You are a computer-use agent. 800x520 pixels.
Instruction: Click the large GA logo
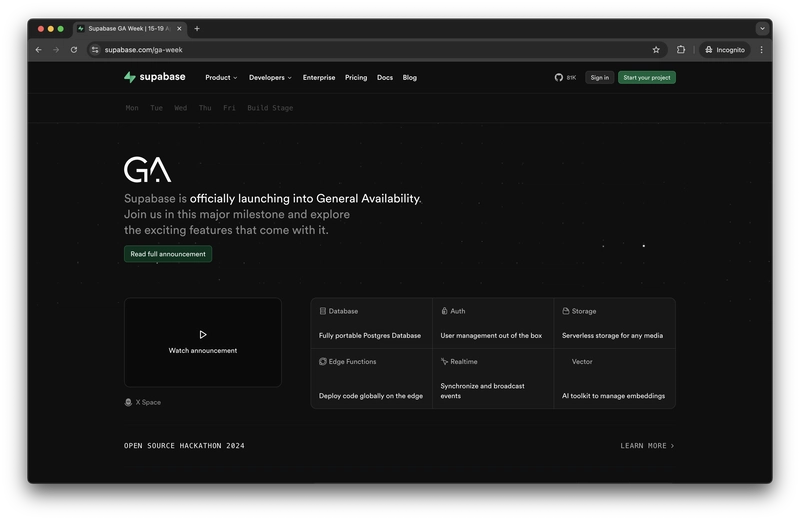tap(147, 169)
